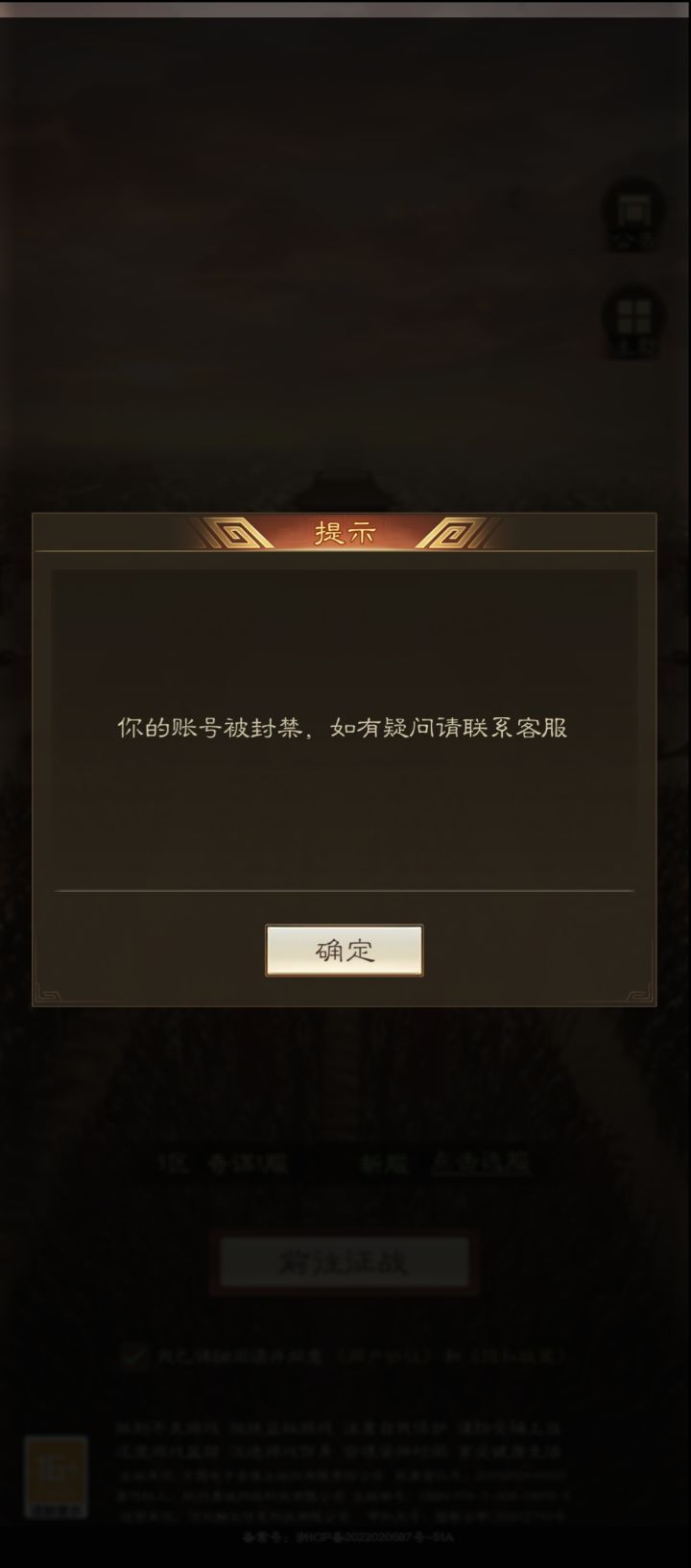Viewport: 691px width, 1568px height.
Task: Tap the 16+ age rating badge
Action: (x=56, y=1477)
